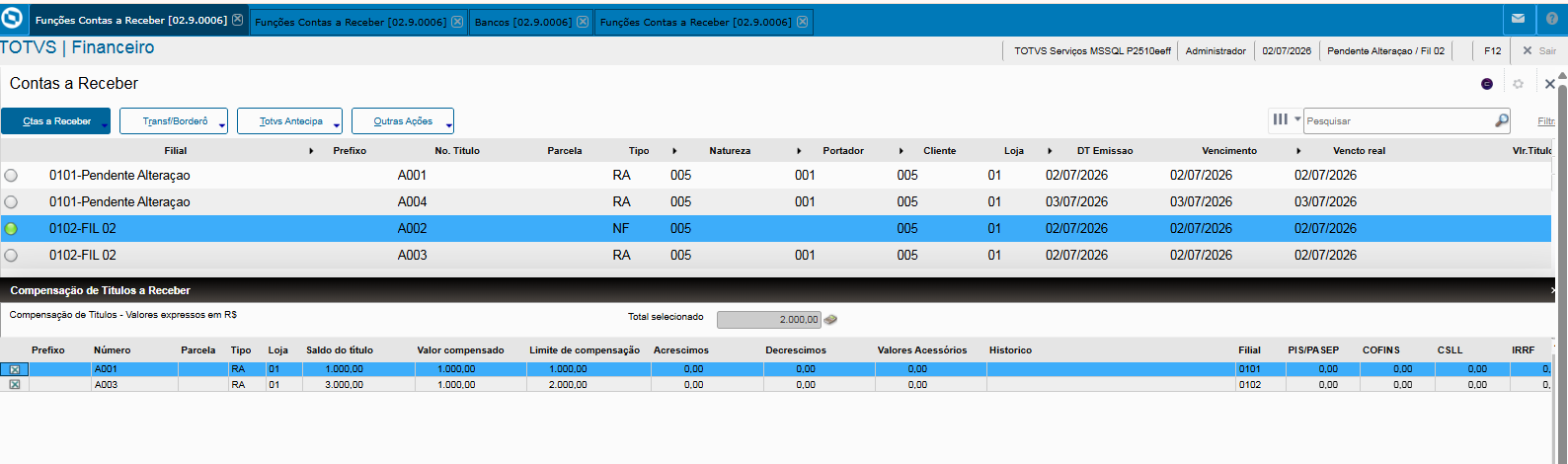This screenshot has height=464, width=1568.
Task: Open the mail envelope icon
Action: pos(1518,19)
